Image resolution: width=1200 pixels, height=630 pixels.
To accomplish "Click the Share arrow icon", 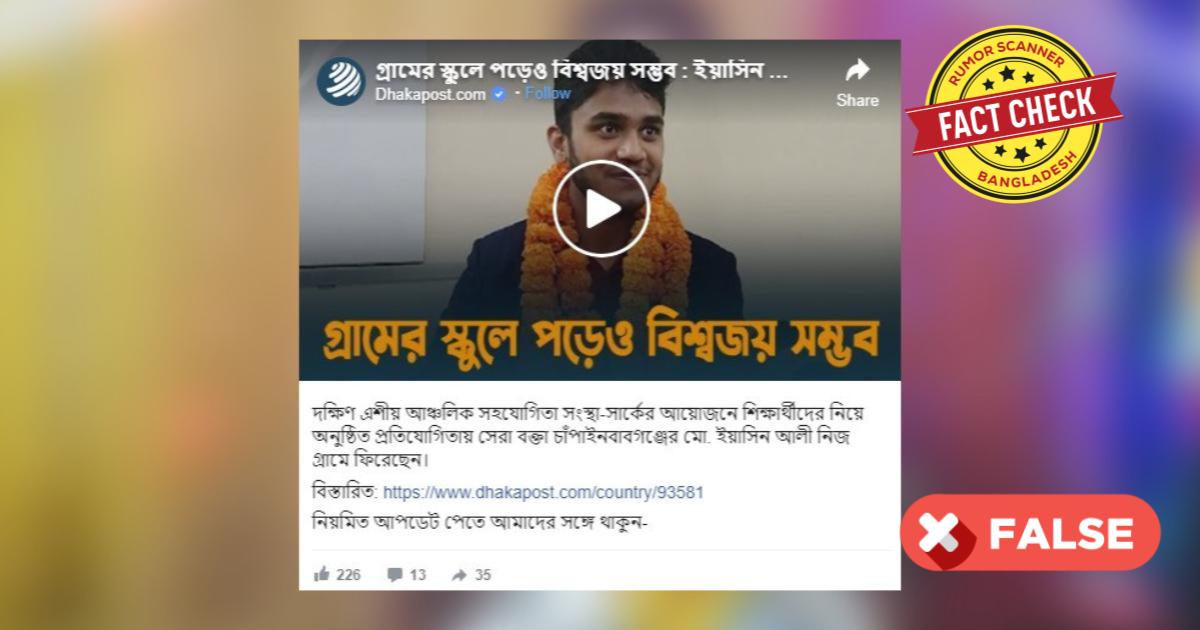I will (x=858, y=71).
